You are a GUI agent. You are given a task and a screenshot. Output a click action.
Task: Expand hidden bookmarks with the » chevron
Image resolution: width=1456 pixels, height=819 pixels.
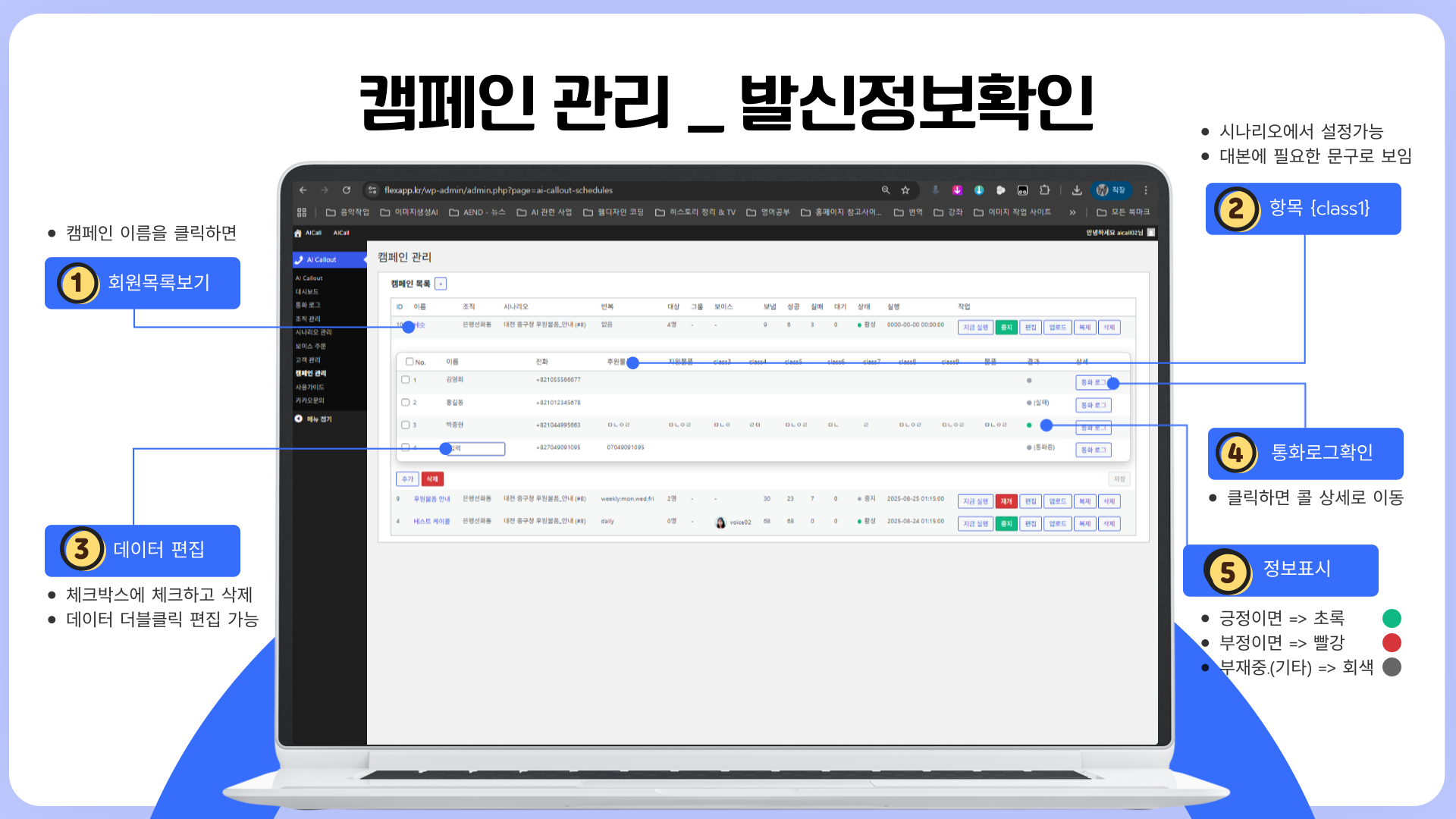tap(1072, 212)
